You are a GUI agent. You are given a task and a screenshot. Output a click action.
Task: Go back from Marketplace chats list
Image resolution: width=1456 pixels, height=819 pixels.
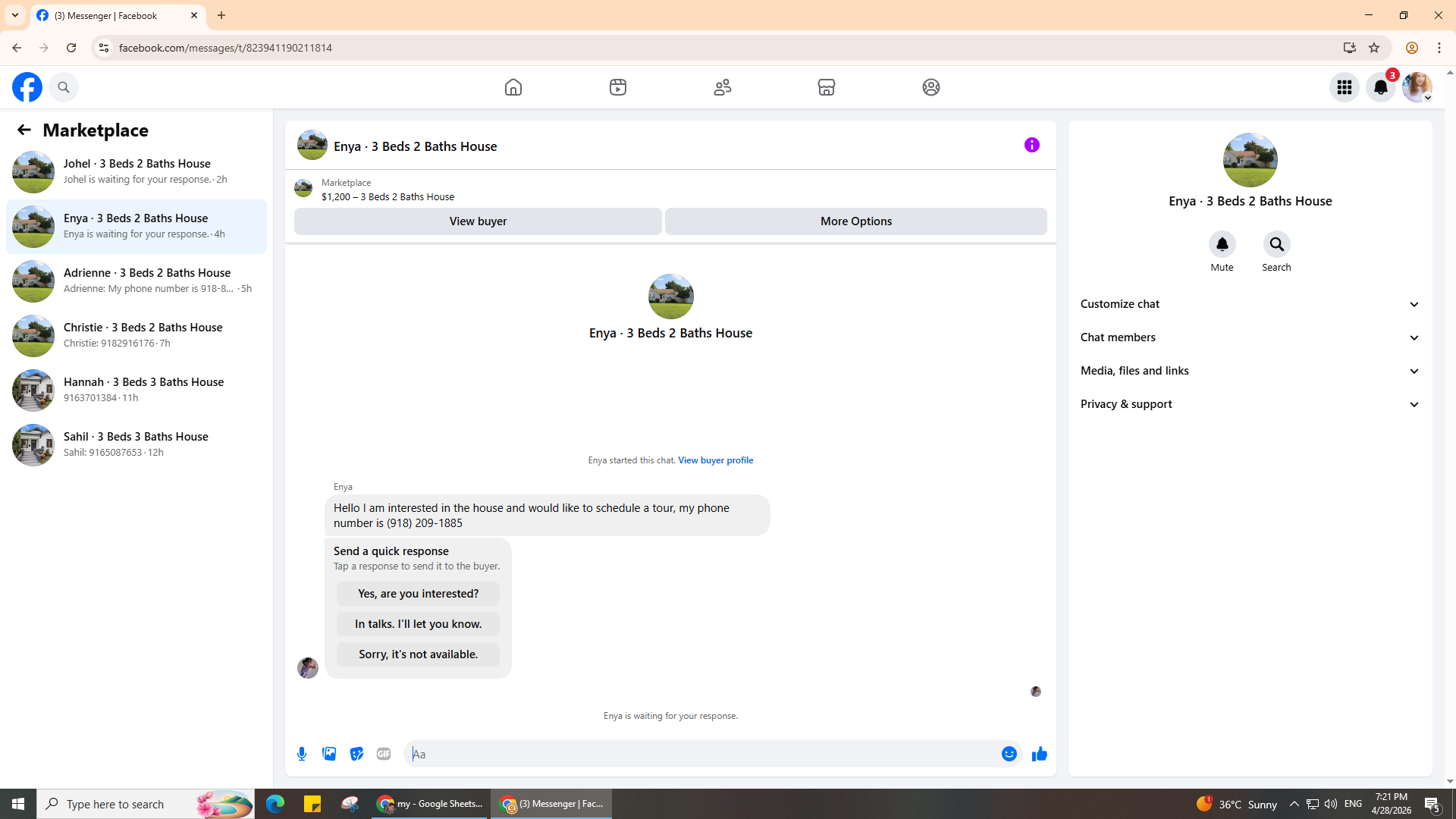point(24,130)
